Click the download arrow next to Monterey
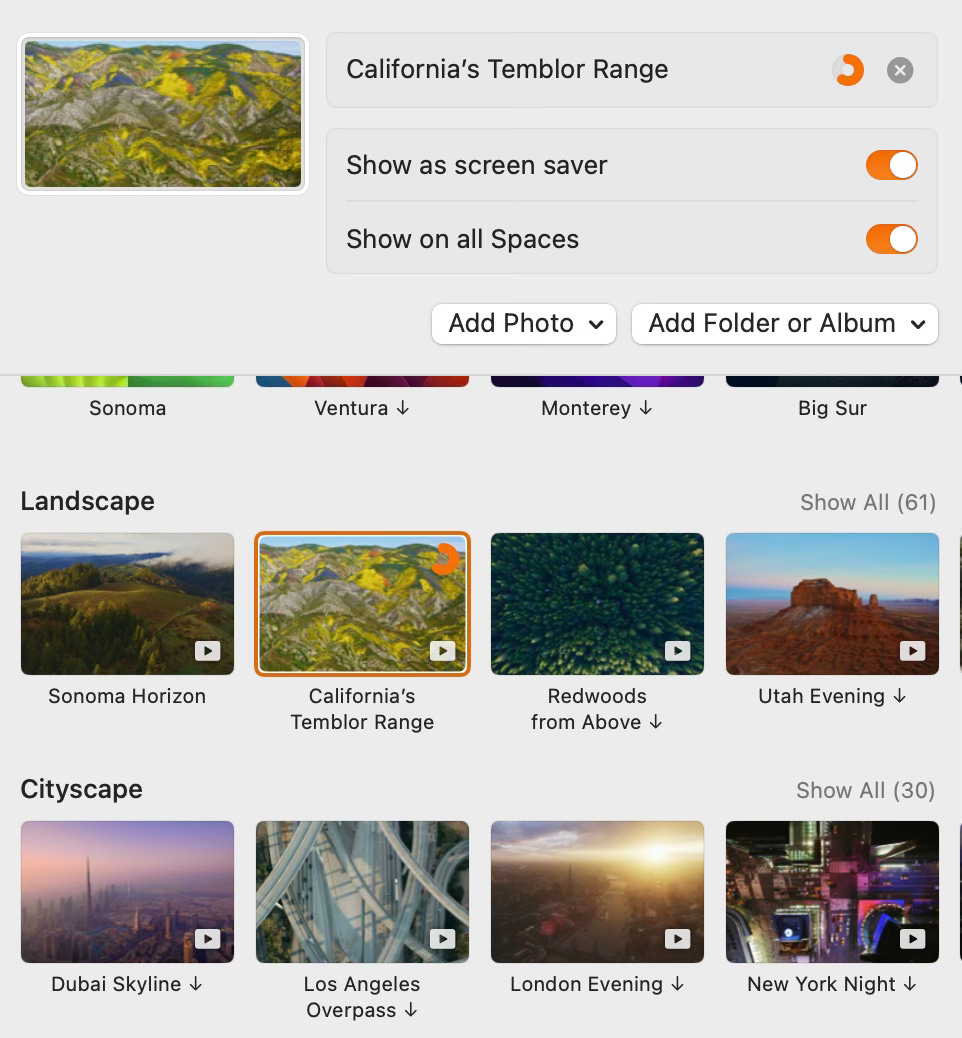962x1038 pixels. click(x=646, y=408)
